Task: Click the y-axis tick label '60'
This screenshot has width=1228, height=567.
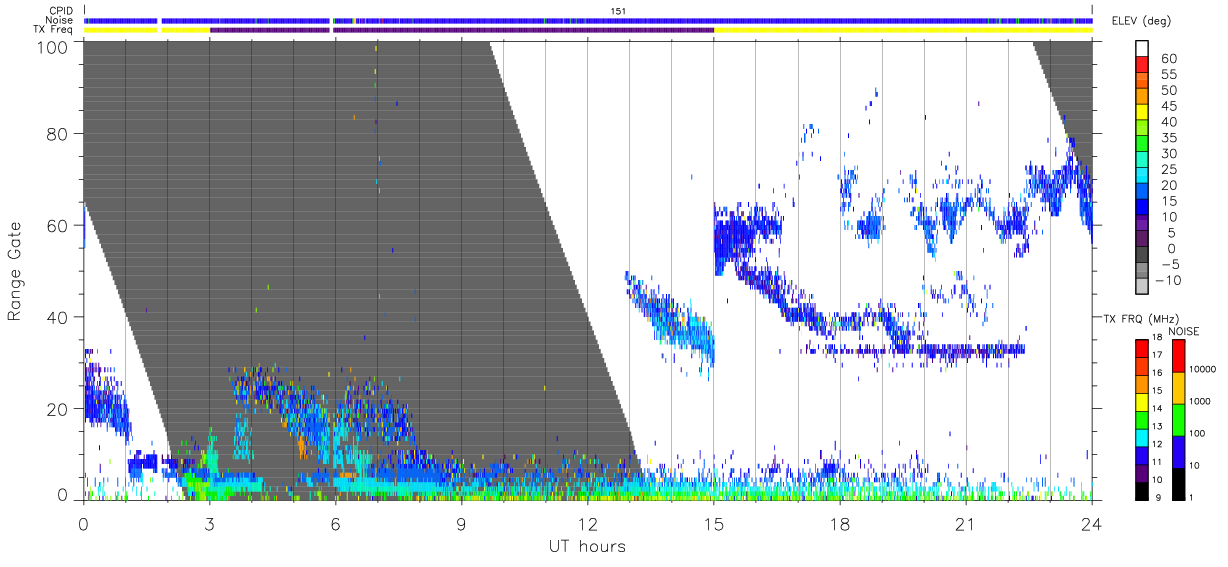Action: pos(57,225)
